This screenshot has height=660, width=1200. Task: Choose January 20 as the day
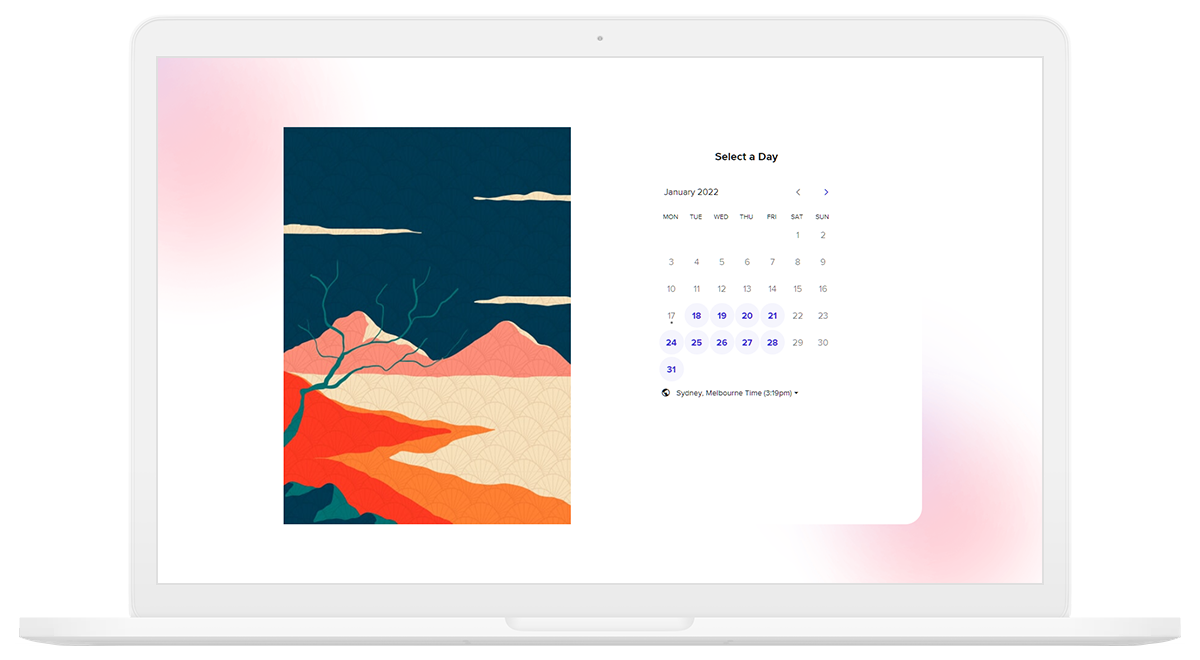(x=747, y=316)
